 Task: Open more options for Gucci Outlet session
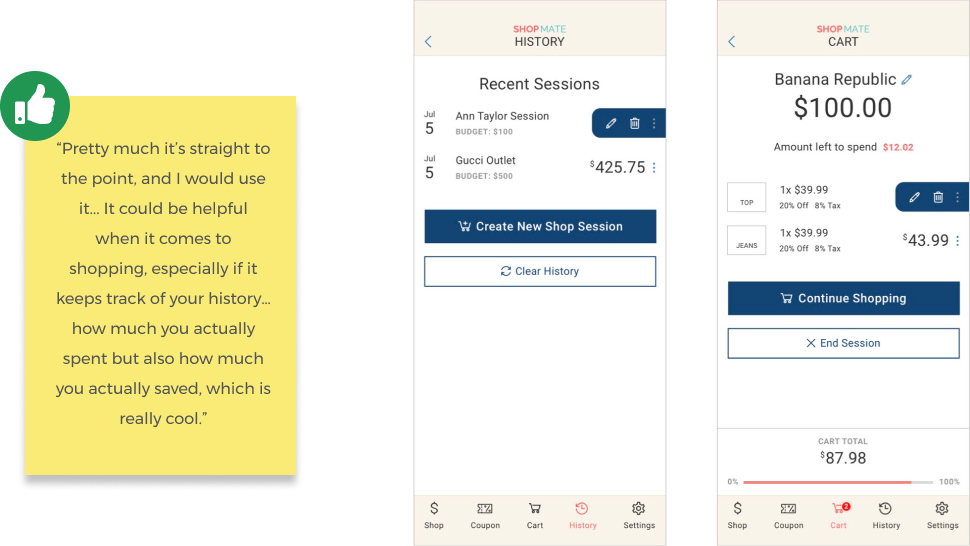tap(654, 168)
